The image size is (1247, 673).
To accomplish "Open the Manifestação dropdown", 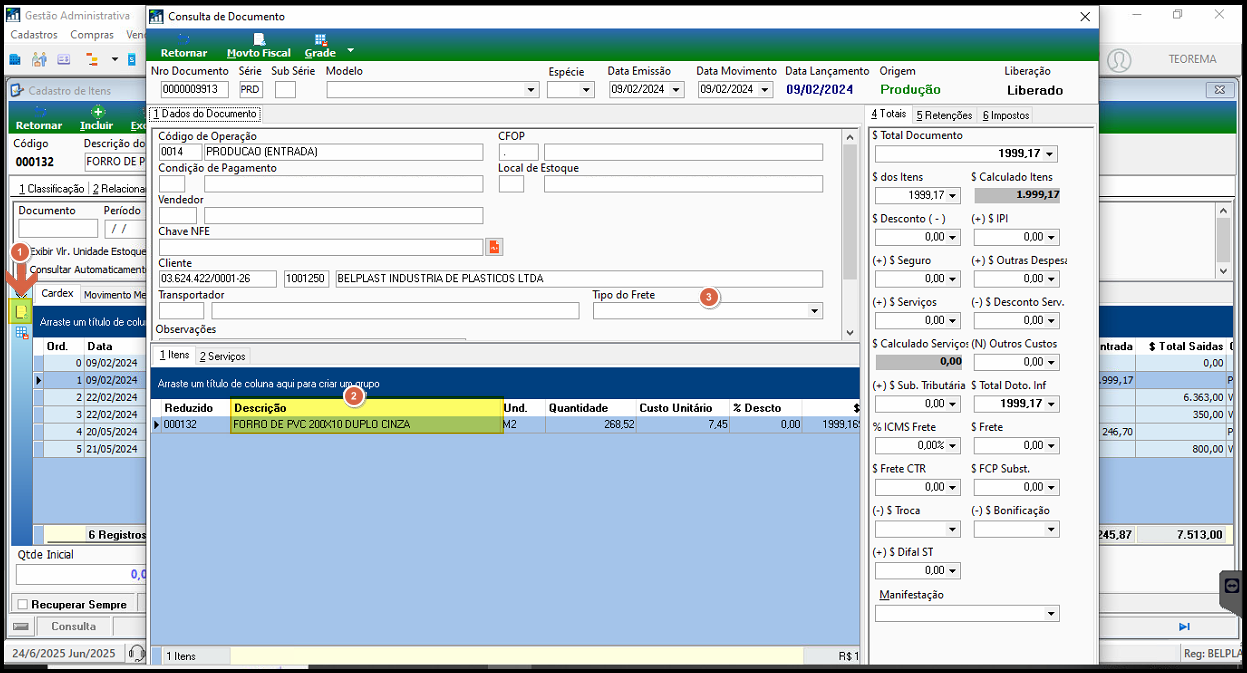I will [x=1051, y=613].
